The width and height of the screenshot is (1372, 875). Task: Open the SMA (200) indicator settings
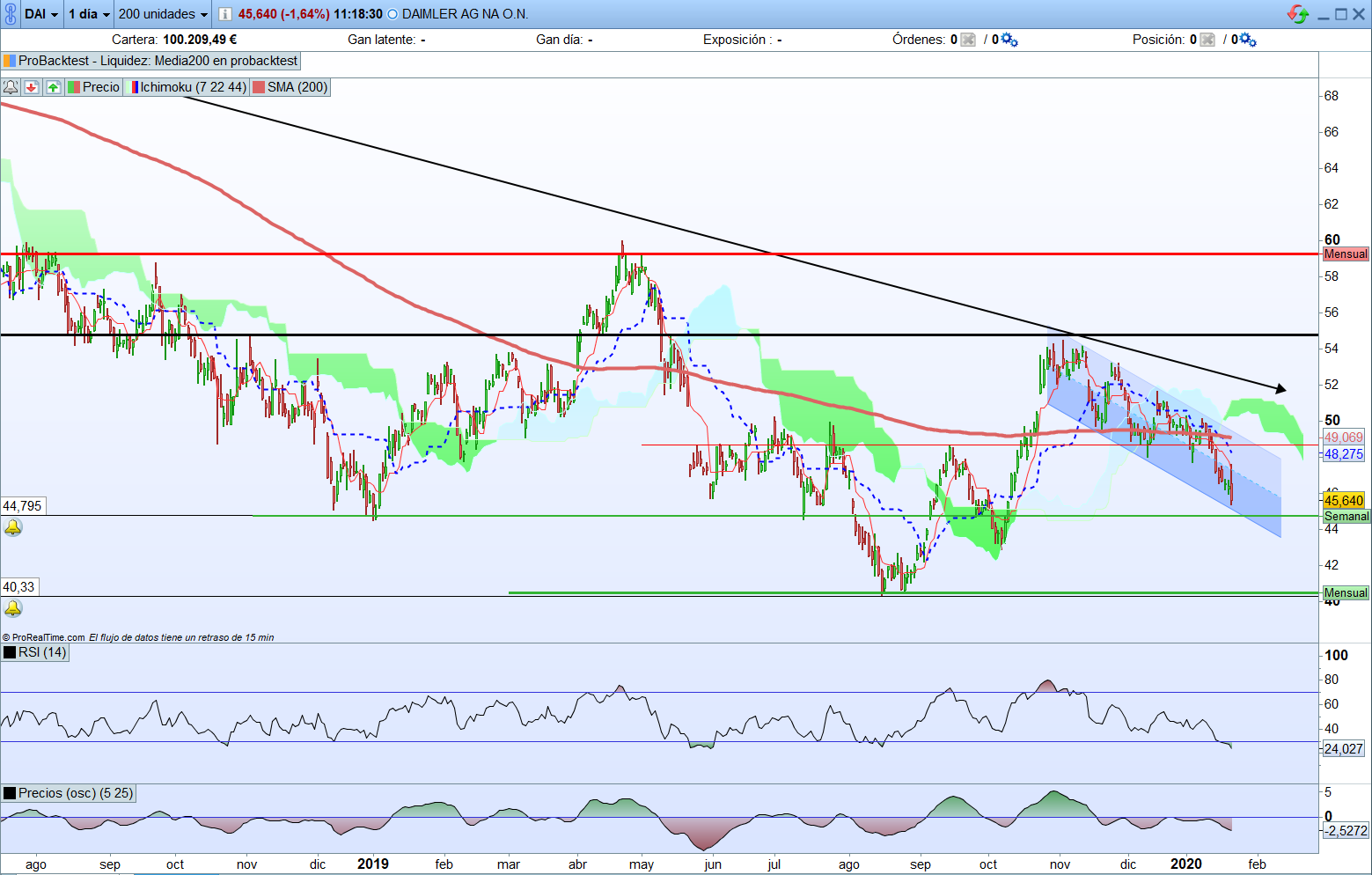[x=290, y=87]
